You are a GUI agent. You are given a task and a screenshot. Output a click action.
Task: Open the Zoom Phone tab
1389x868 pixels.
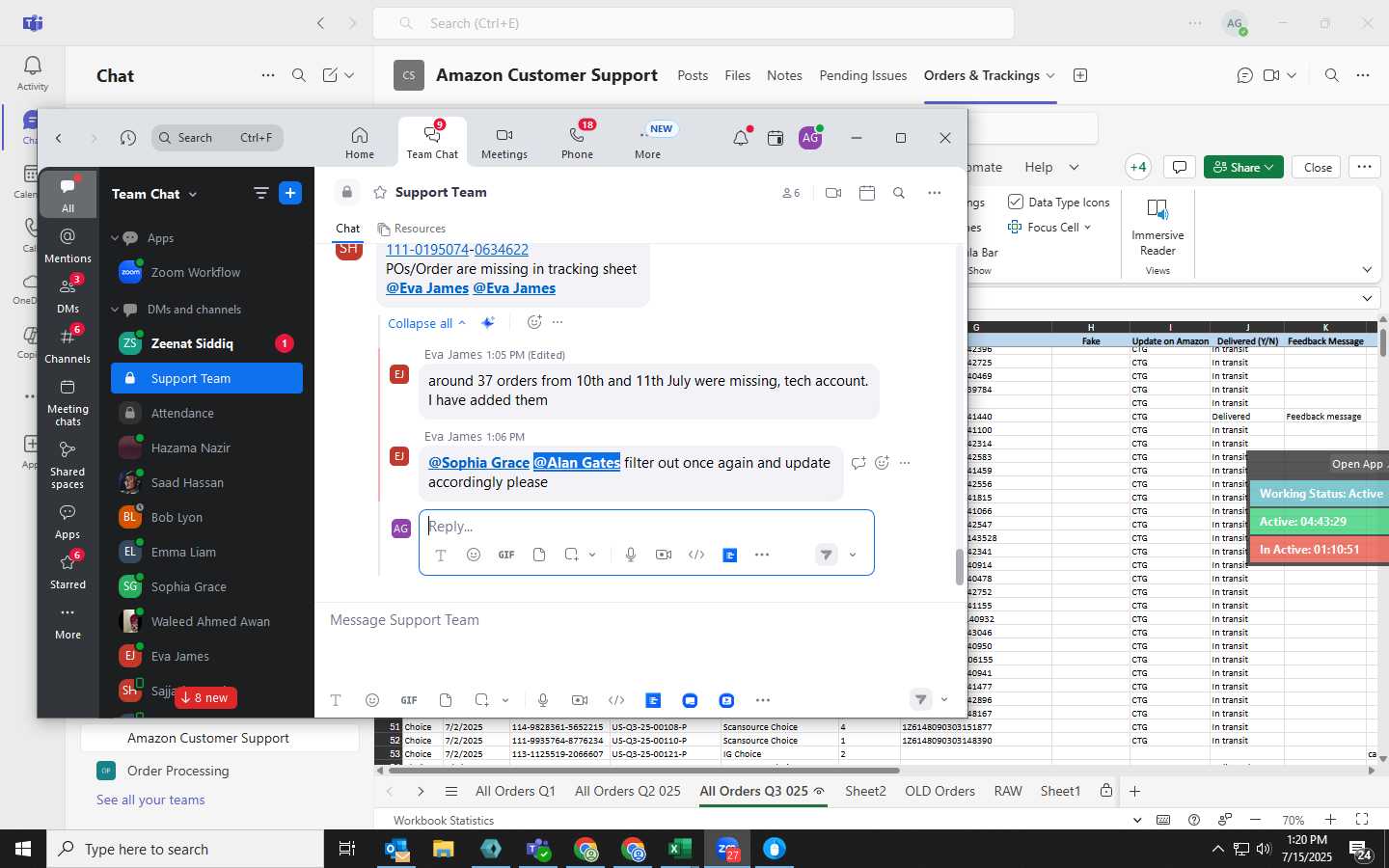click(578, 143)
